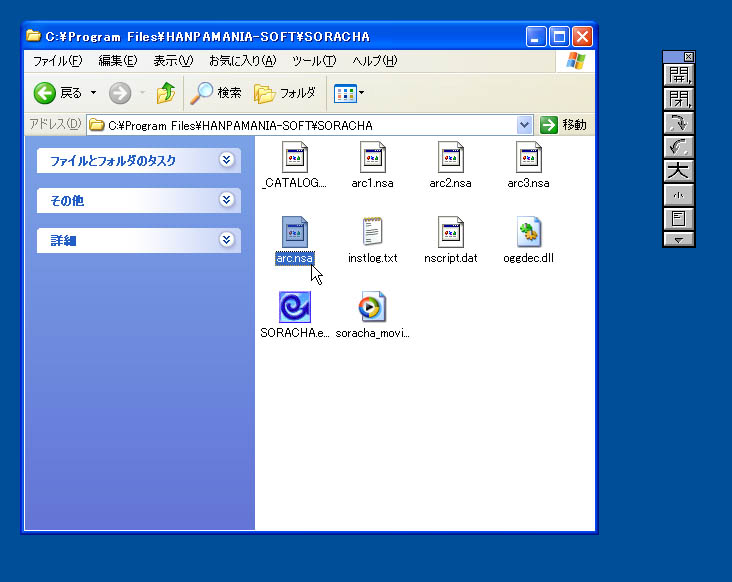The width and height of the screenshot is (732, 582).
Task: Open the ツール(T) menu
Action: click(314, 61)
